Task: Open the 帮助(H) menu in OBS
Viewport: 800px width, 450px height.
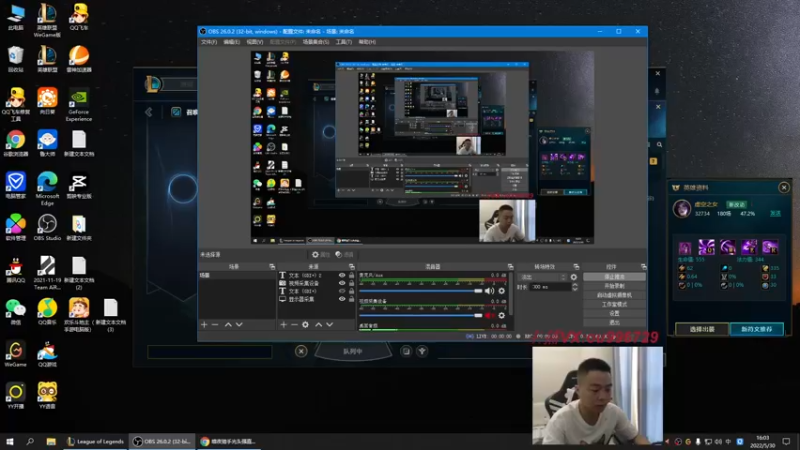Action: tap(367, 42)
